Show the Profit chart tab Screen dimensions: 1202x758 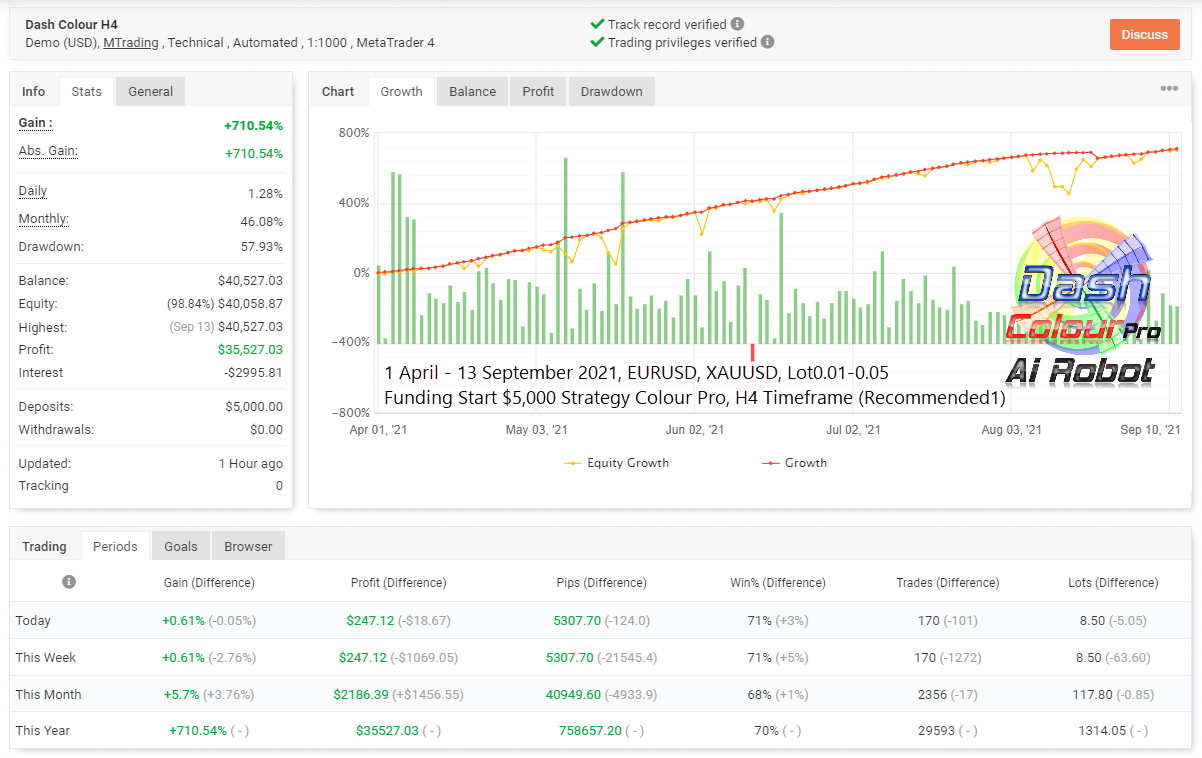(538, 91)
